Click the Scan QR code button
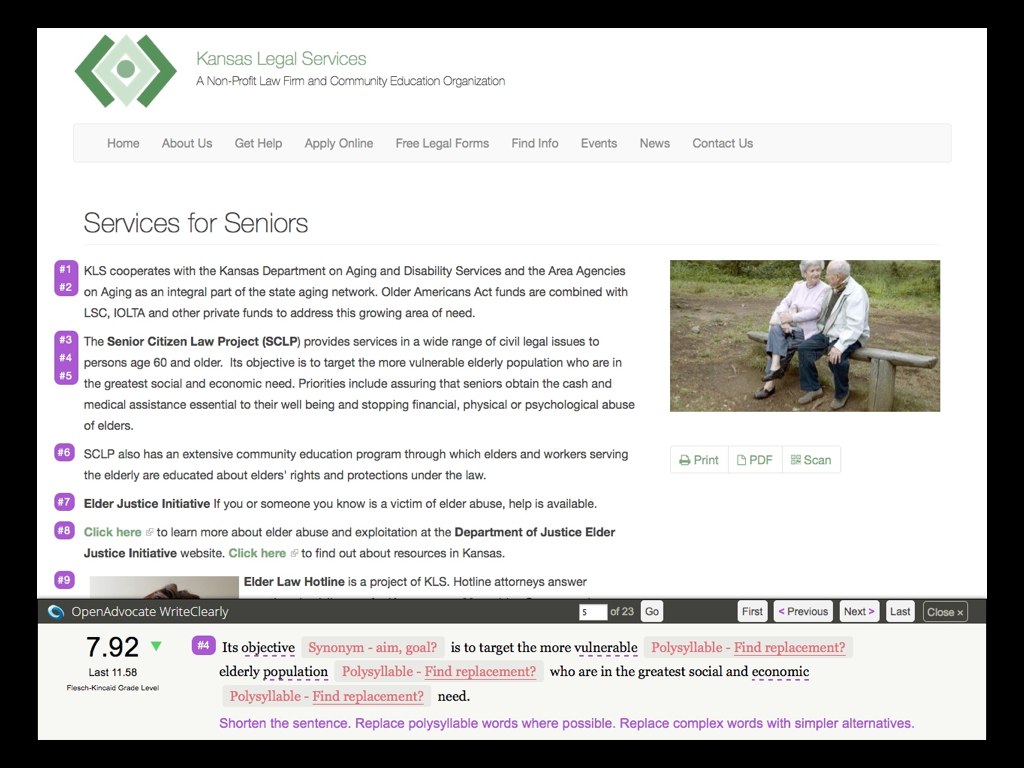 pos(811,460)
